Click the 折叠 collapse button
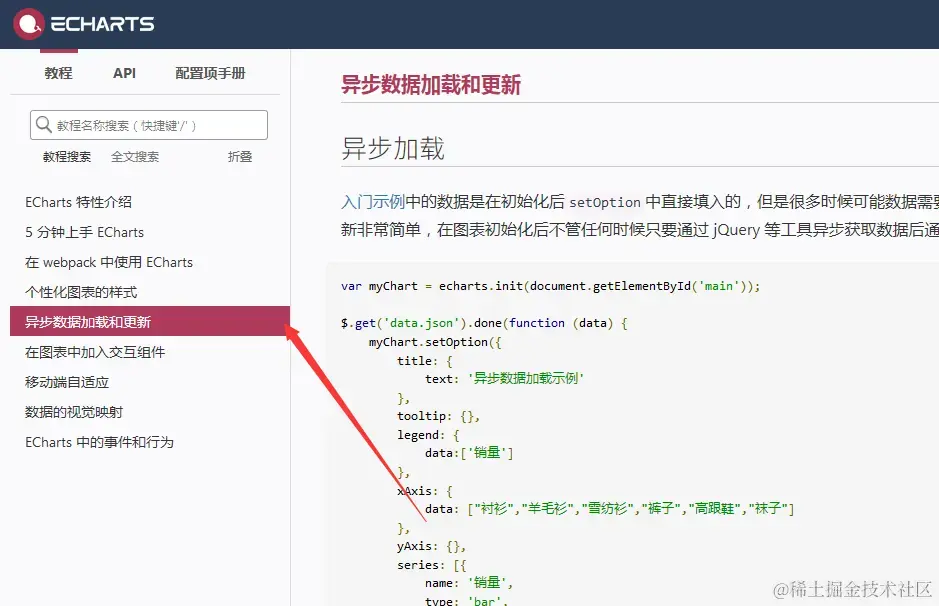939x606 pixels. pyautogui.click(x=240, y=157)
